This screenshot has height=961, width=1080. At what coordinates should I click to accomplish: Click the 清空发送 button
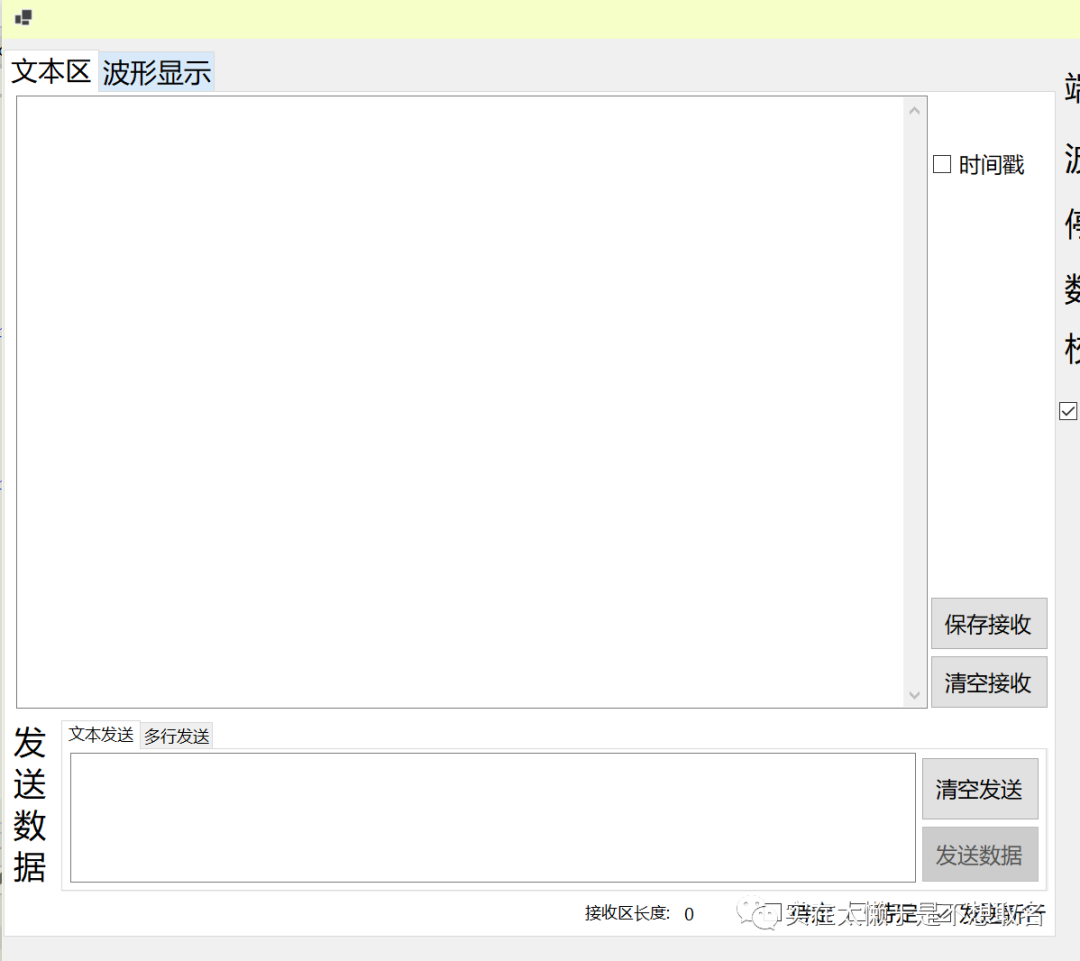[979, 789]
